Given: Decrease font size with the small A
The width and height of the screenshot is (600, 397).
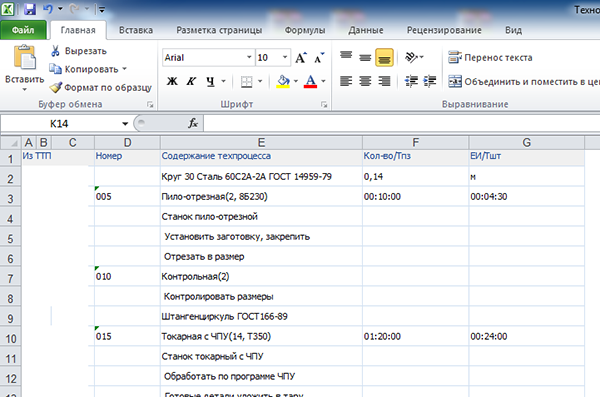Looking at the screenshot, I should point(319,57).
